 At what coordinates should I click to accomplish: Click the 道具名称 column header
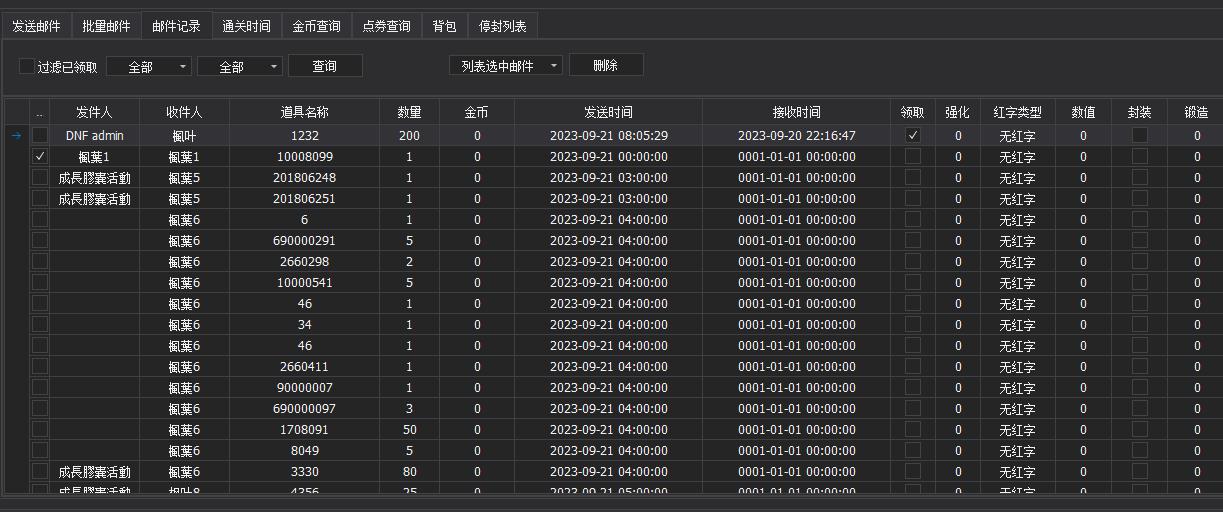[304, 112]
